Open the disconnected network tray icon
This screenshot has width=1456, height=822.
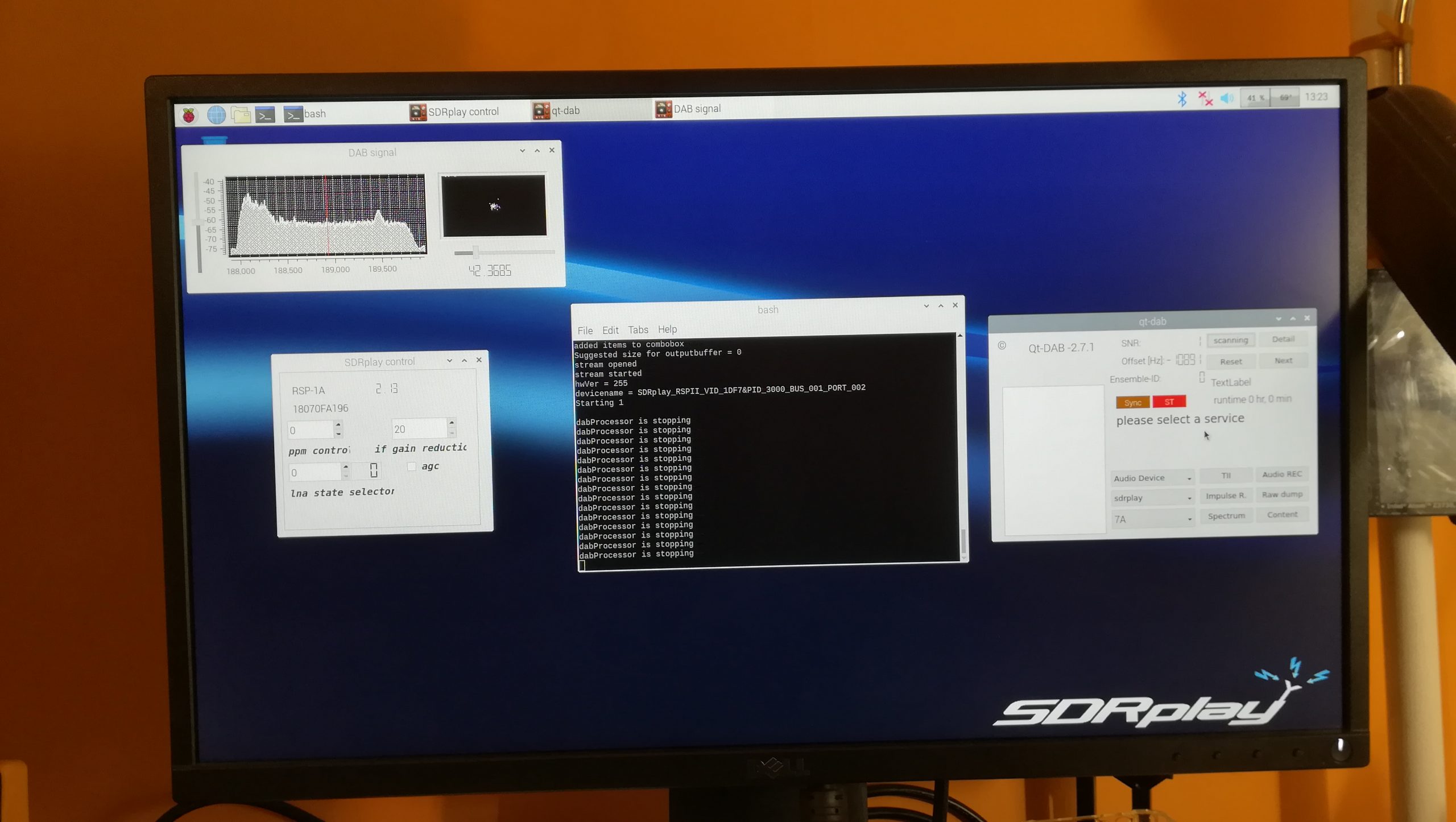tap(1205, 98)
